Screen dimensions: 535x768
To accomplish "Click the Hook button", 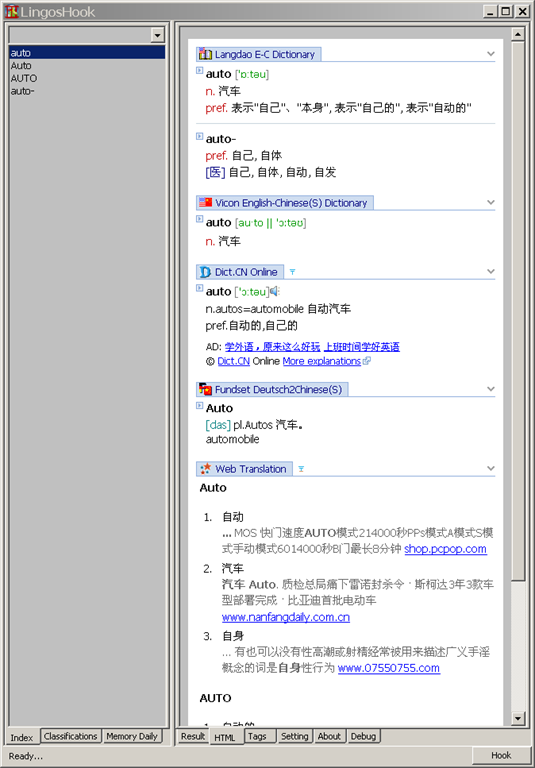I will (501, 756).
